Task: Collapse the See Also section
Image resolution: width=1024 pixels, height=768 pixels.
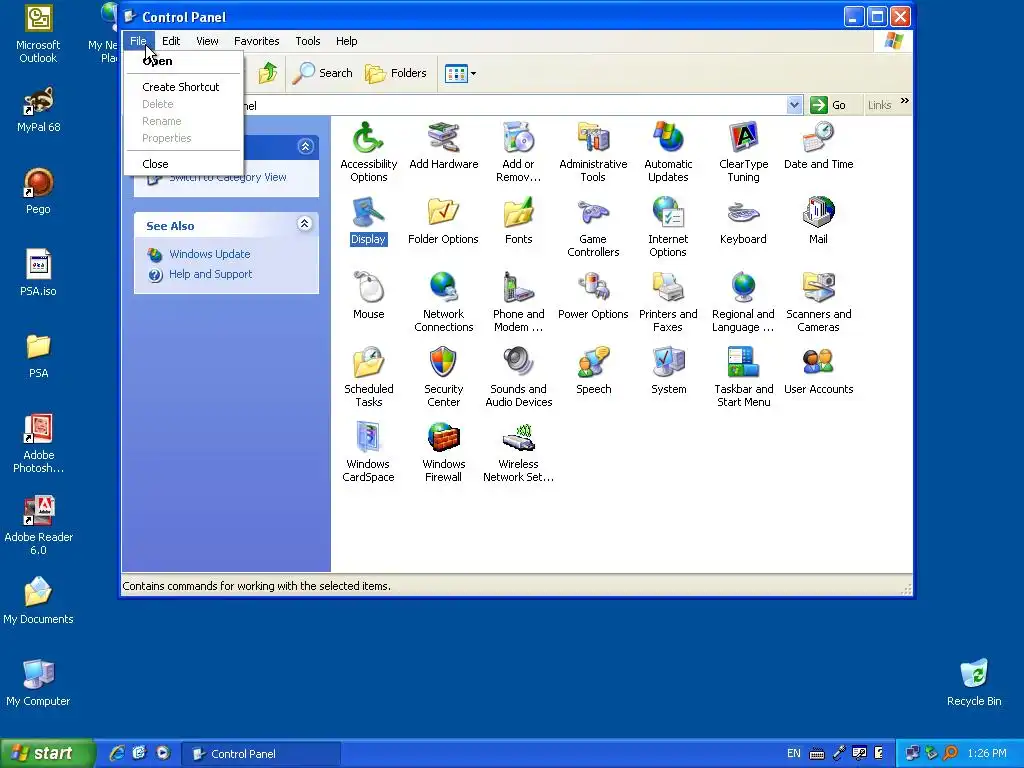Action: click(x=304, y=224)
